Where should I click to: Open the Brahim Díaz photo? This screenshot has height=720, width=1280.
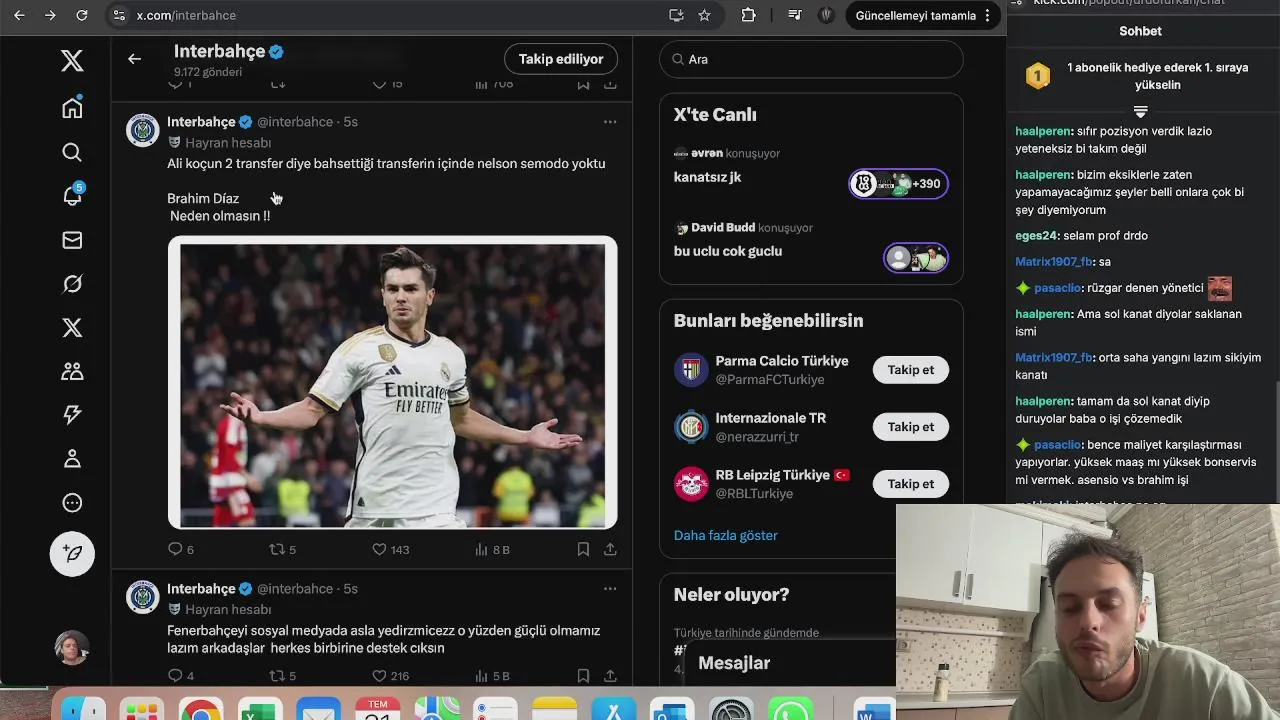click(x=392, y=382)
